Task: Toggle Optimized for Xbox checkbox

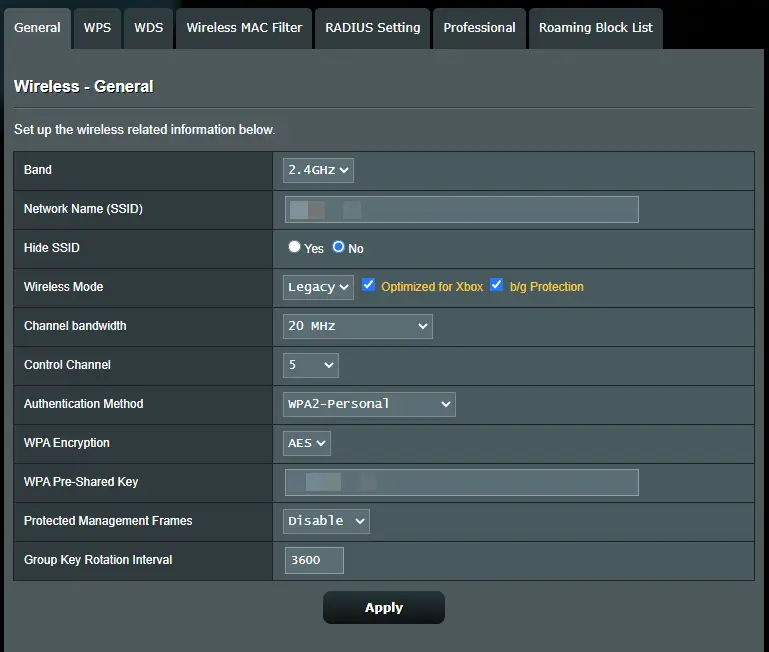Action: click(x=369, y=286)
